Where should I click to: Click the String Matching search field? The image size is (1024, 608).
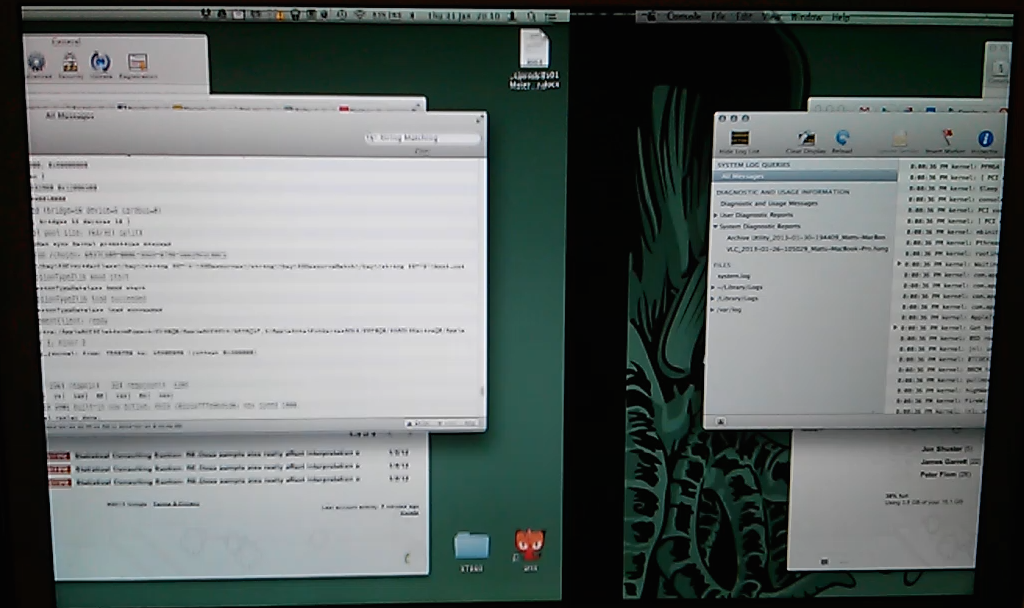tap(423, 138)
